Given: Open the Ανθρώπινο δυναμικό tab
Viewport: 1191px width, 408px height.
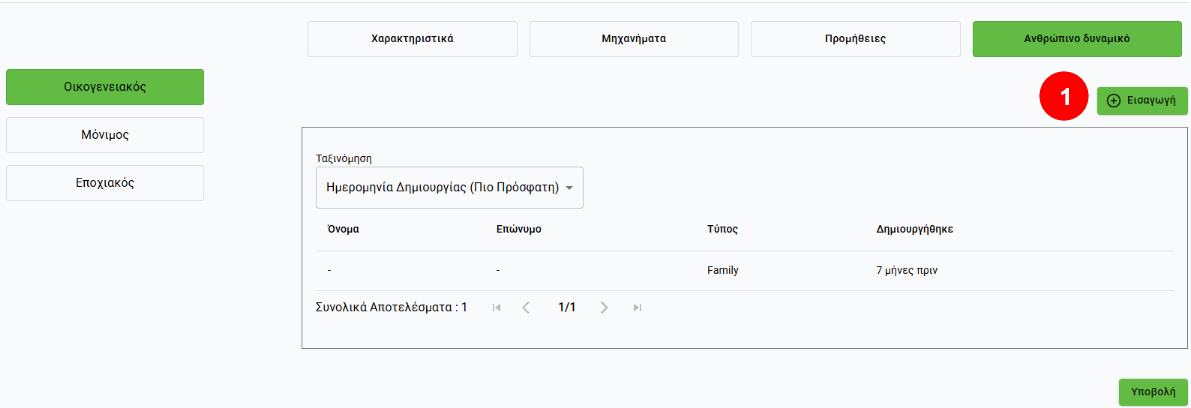Looking at the screenshot, I should click(x=1076, y=40).
